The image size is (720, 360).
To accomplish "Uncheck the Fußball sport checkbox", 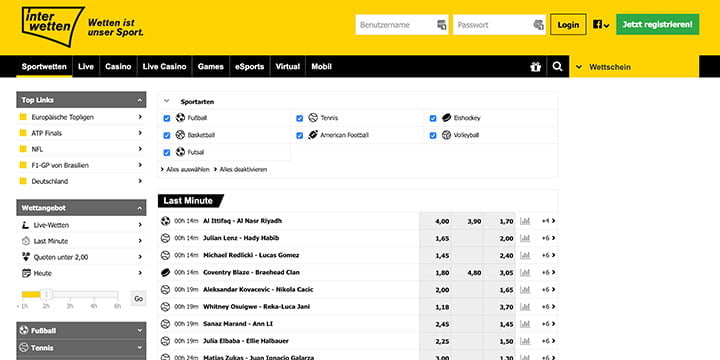I will (167, 118).
